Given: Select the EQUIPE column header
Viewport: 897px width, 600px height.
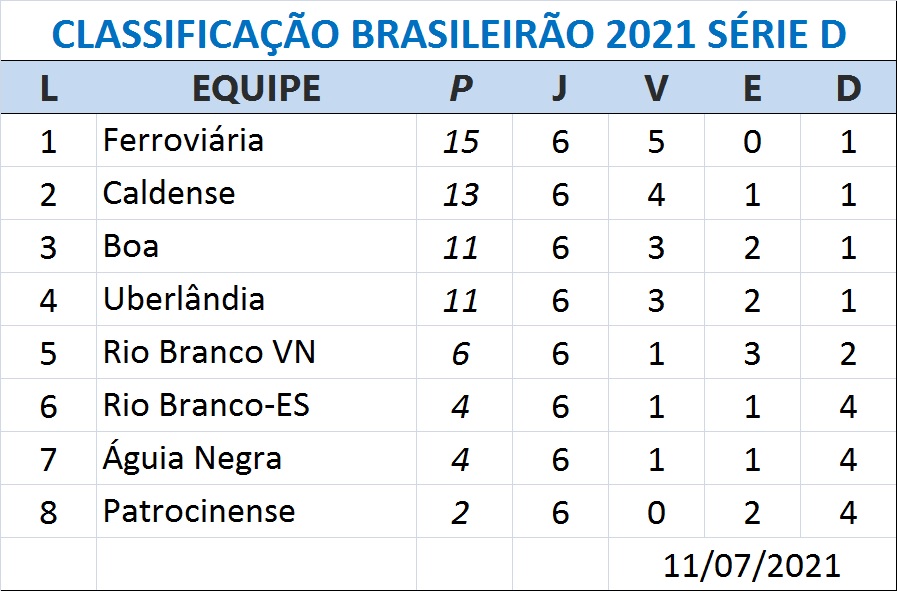Looking at the screenshot, I should (256, 88).
